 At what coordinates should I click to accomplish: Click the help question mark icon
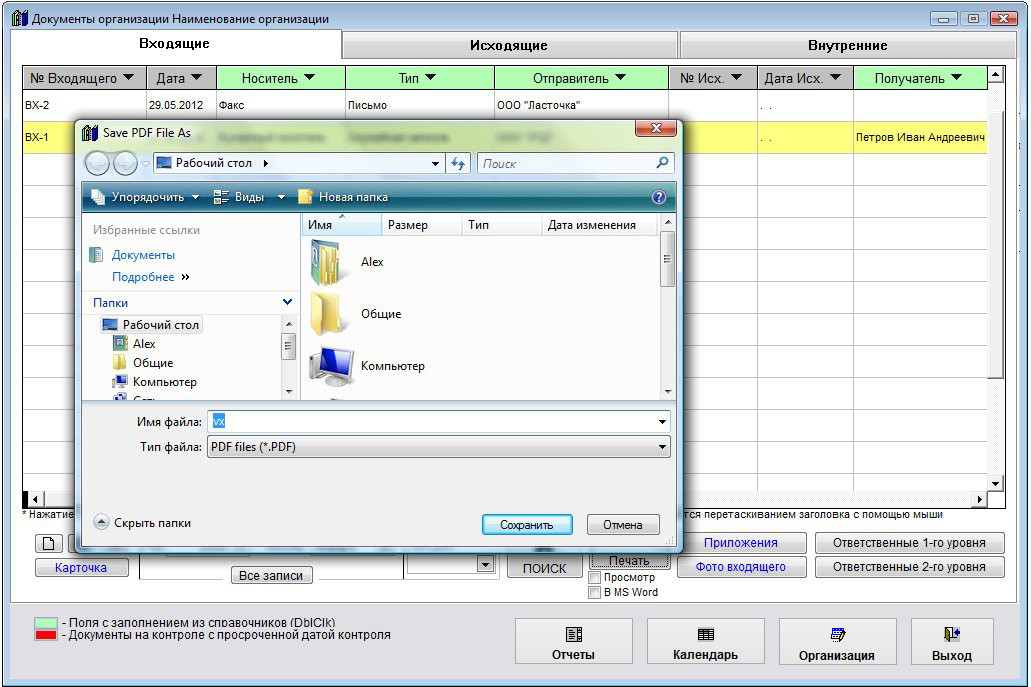tap(659, 197)
